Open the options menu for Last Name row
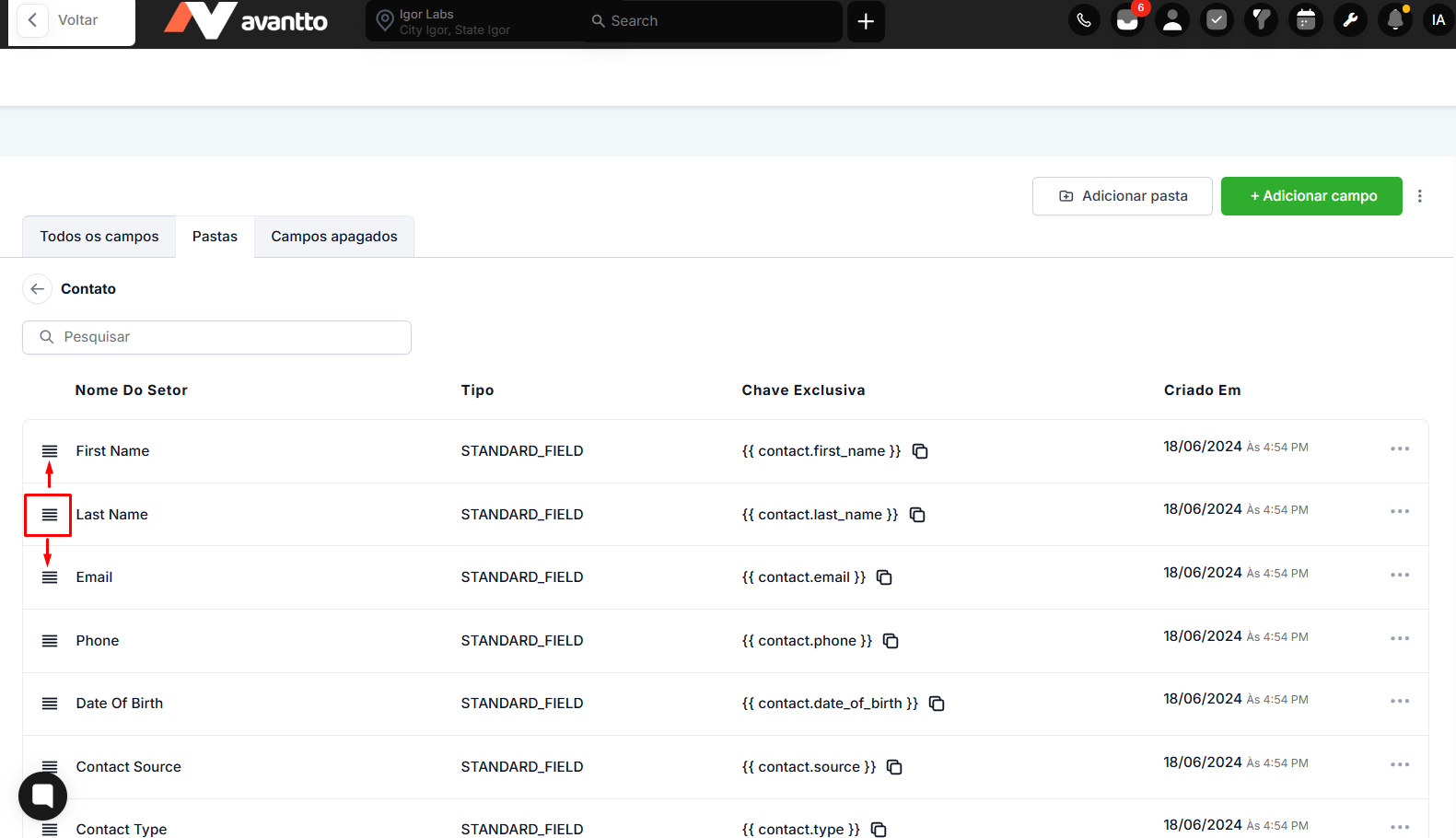The width and height of the screenshot is (1456, 838). (x=1400, y=511)
